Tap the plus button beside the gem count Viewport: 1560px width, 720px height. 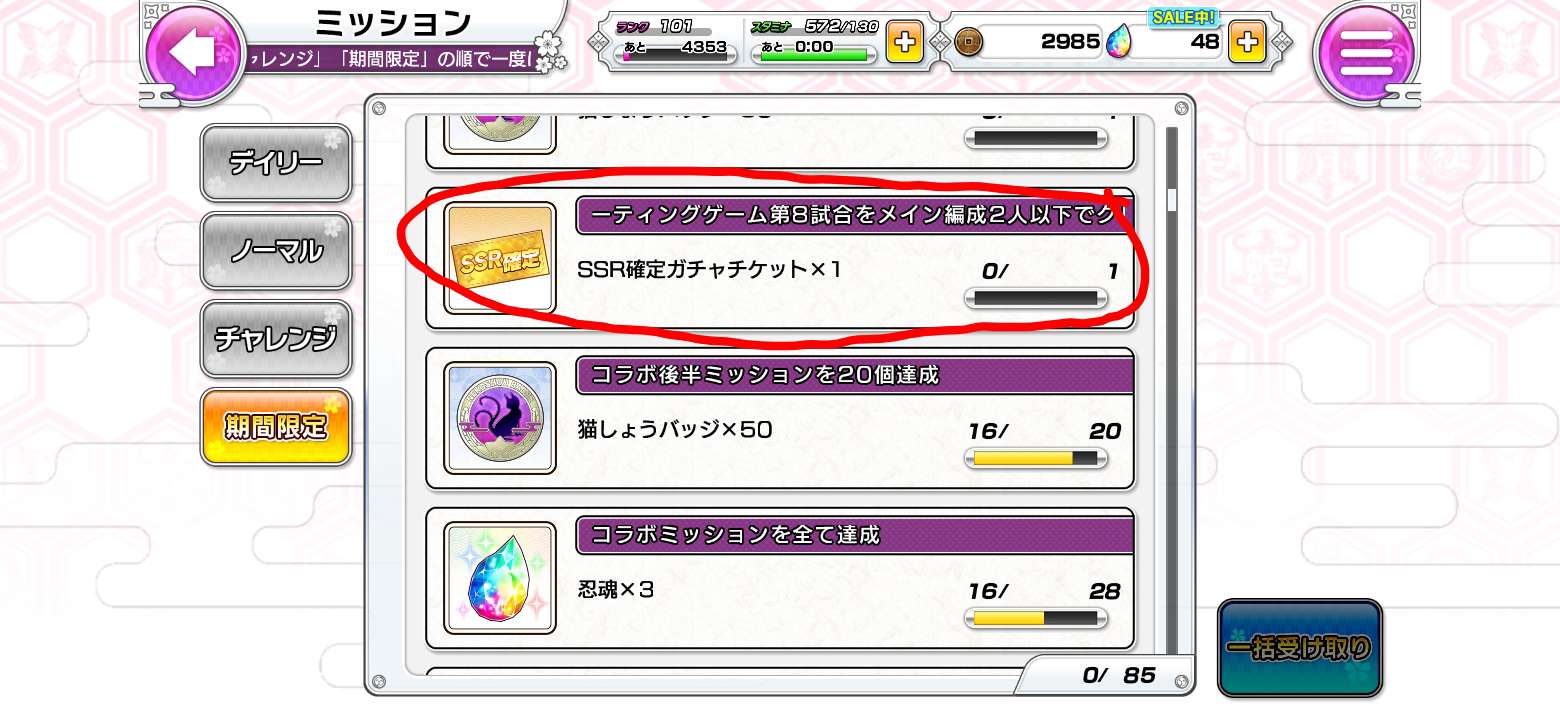pos(1246,42)
